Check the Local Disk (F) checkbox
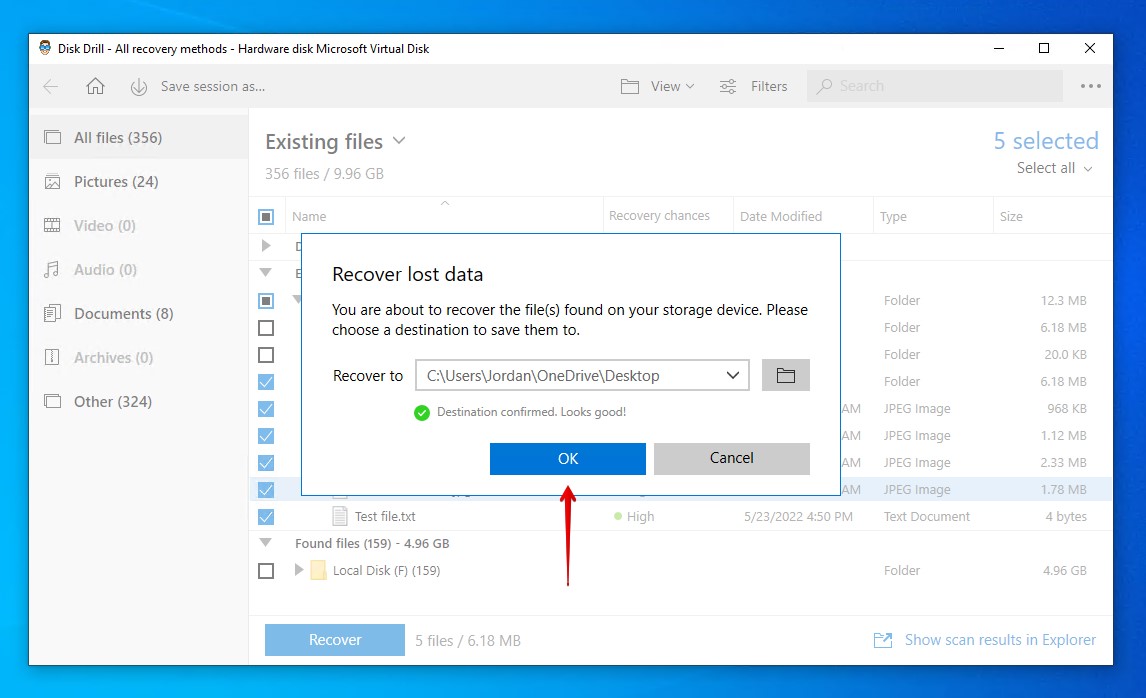Viewport: 1146px width, 698px height. pos(266,571)
